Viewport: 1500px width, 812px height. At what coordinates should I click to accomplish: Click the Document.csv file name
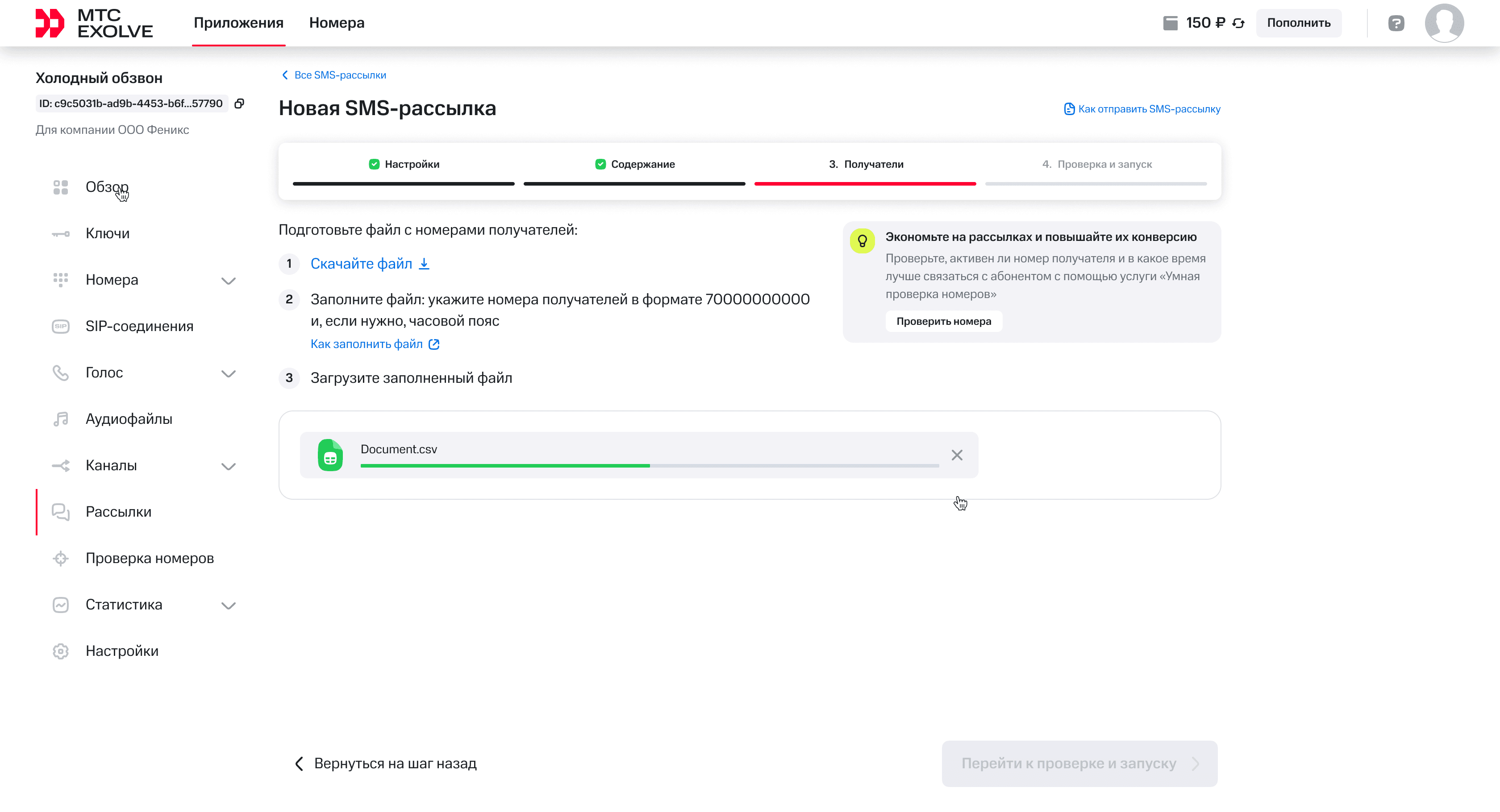[x=398, y=449]
